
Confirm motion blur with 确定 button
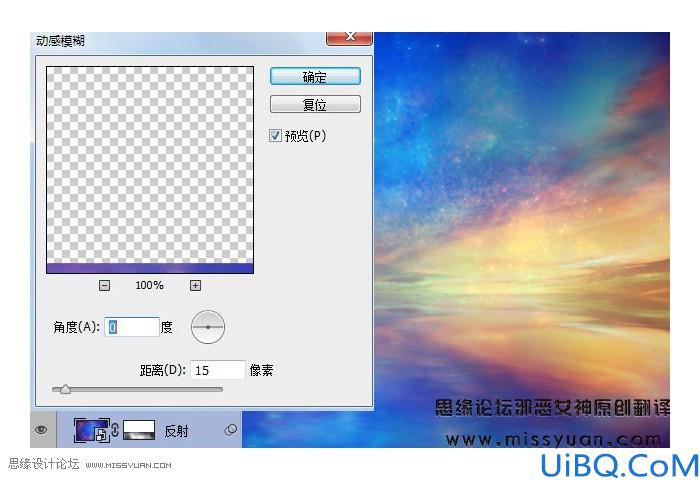pos(315,76)
